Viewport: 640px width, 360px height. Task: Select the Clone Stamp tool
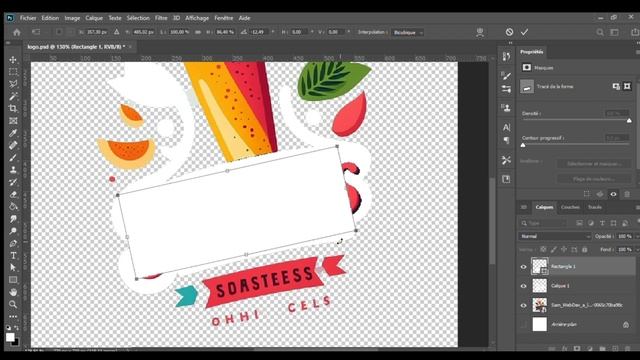(x=13, y=170)
